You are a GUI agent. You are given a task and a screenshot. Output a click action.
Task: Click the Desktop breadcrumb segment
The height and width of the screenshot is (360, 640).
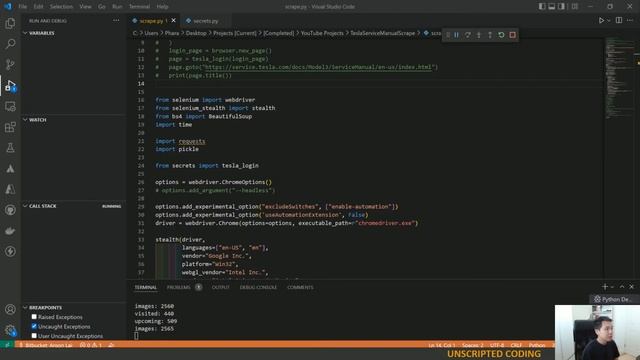coord(196,33)
